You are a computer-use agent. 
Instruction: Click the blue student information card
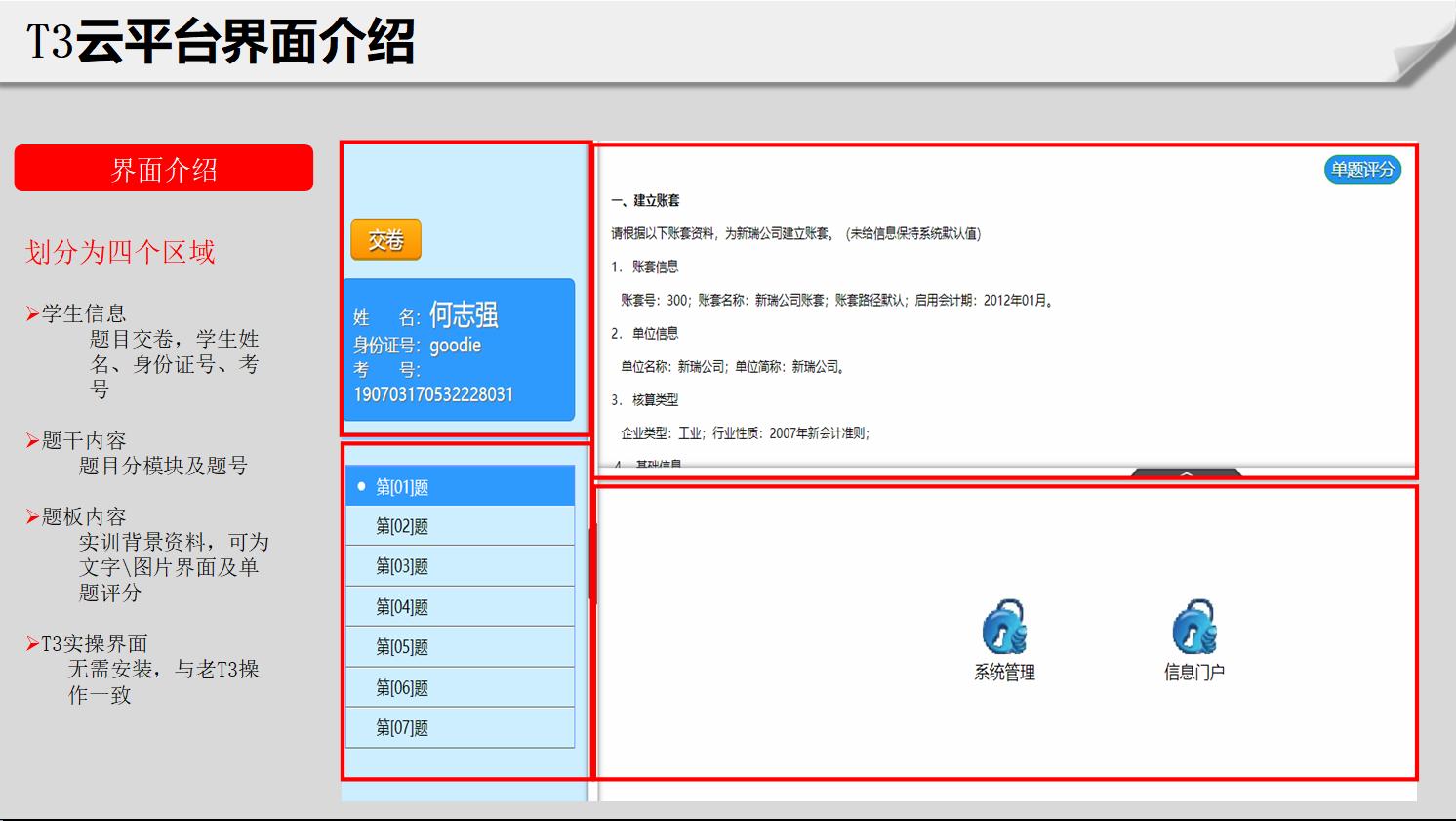(x=459, y=351)
